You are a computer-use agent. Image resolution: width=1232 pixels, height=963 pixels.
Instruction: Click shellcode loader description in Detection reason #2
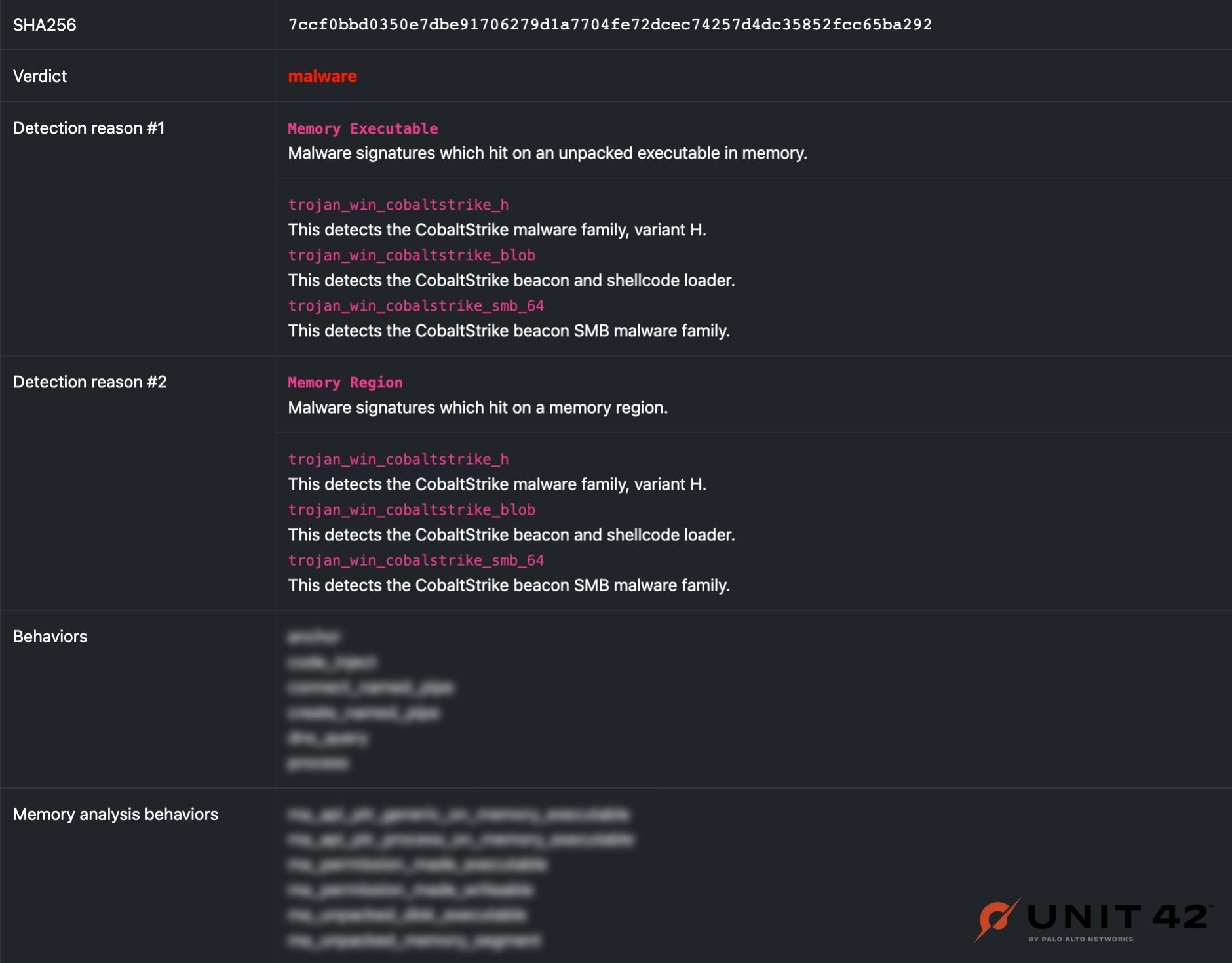511,534
